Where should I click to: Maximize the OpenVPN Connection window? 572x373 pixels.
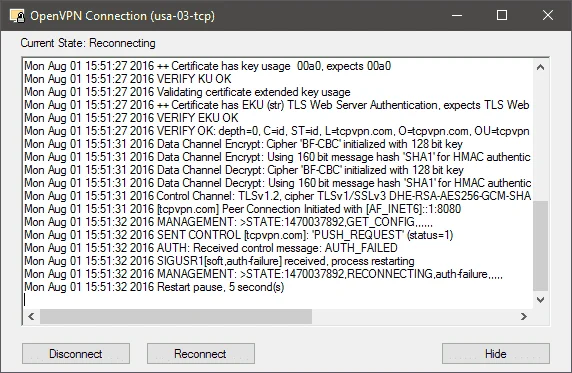502,15
